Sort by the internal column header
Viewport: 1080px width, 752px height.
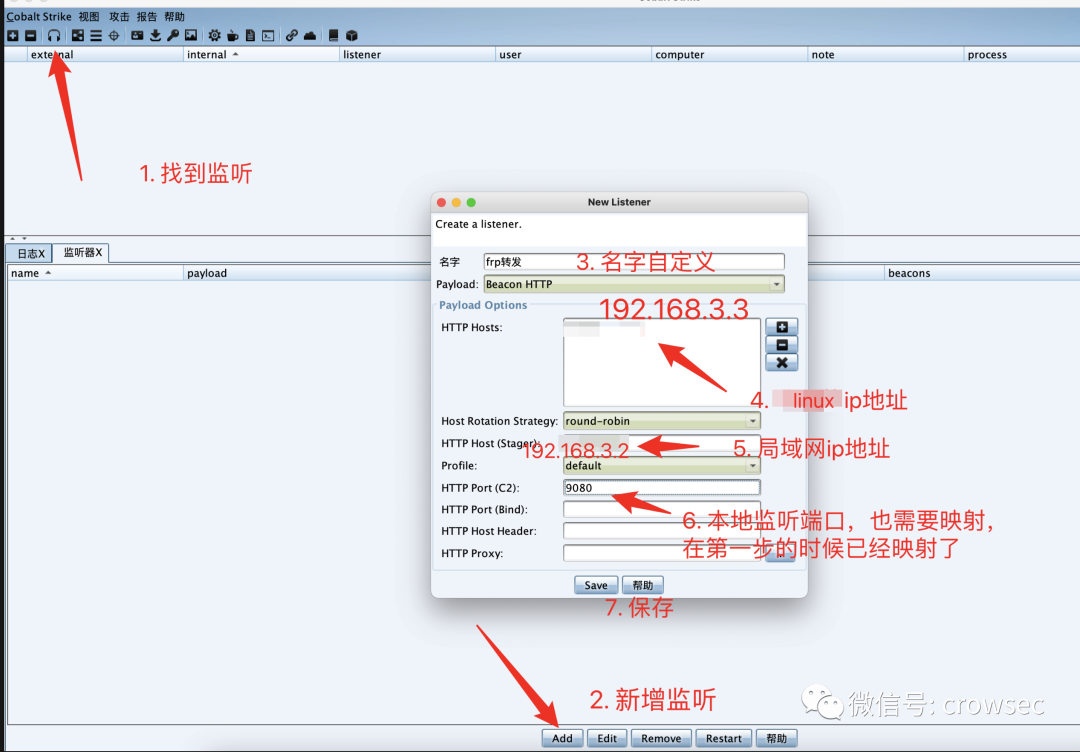(x=261, y=54)
